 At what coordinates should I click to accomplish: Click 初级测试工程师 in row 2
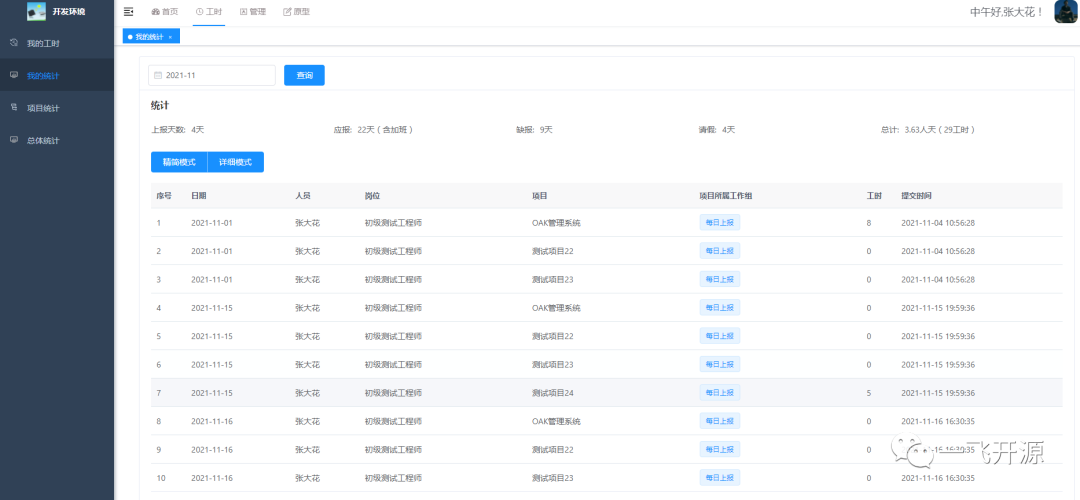393,251
